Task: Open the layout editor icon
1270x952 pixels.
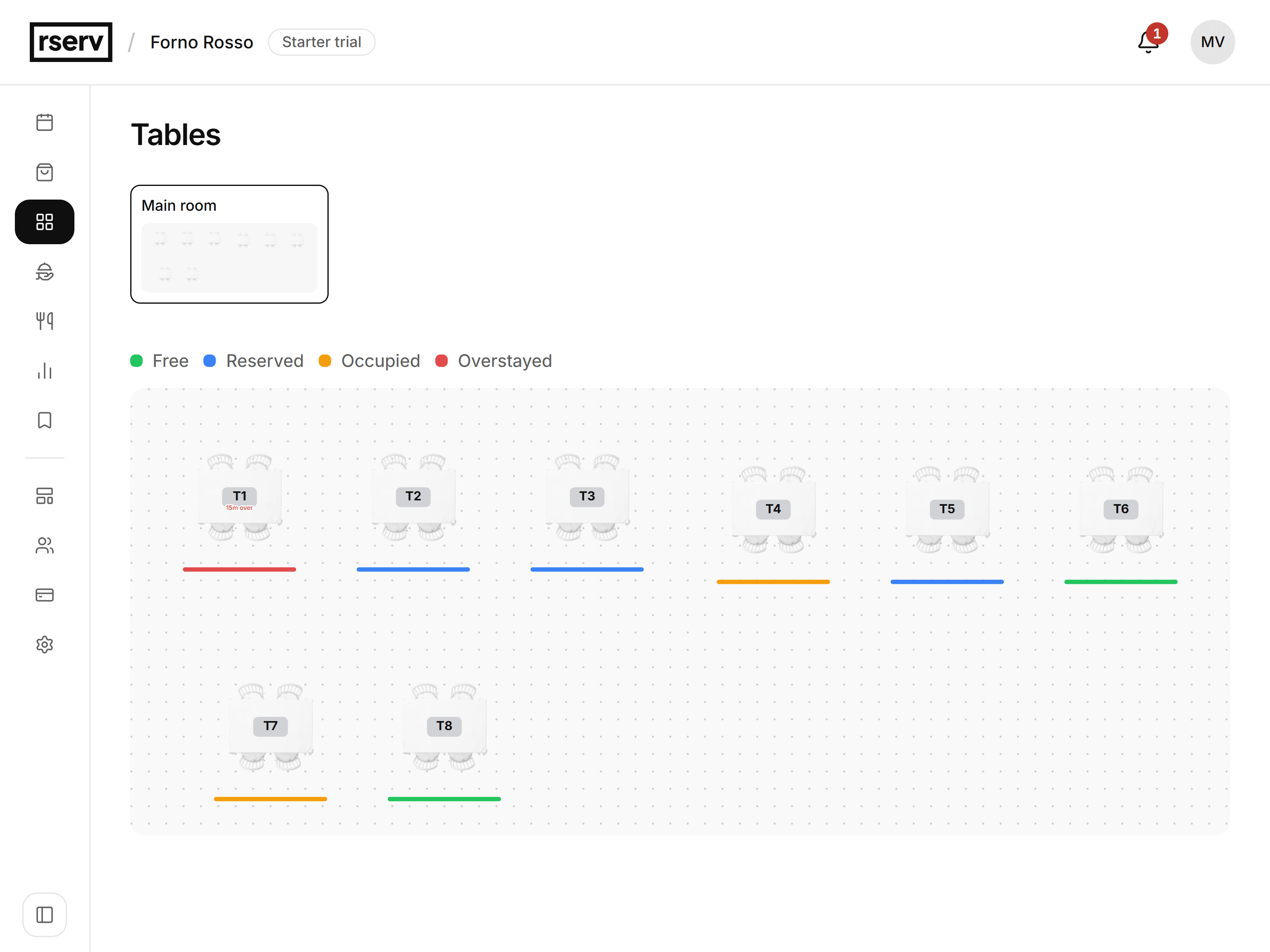Action: tap(44, 496)
